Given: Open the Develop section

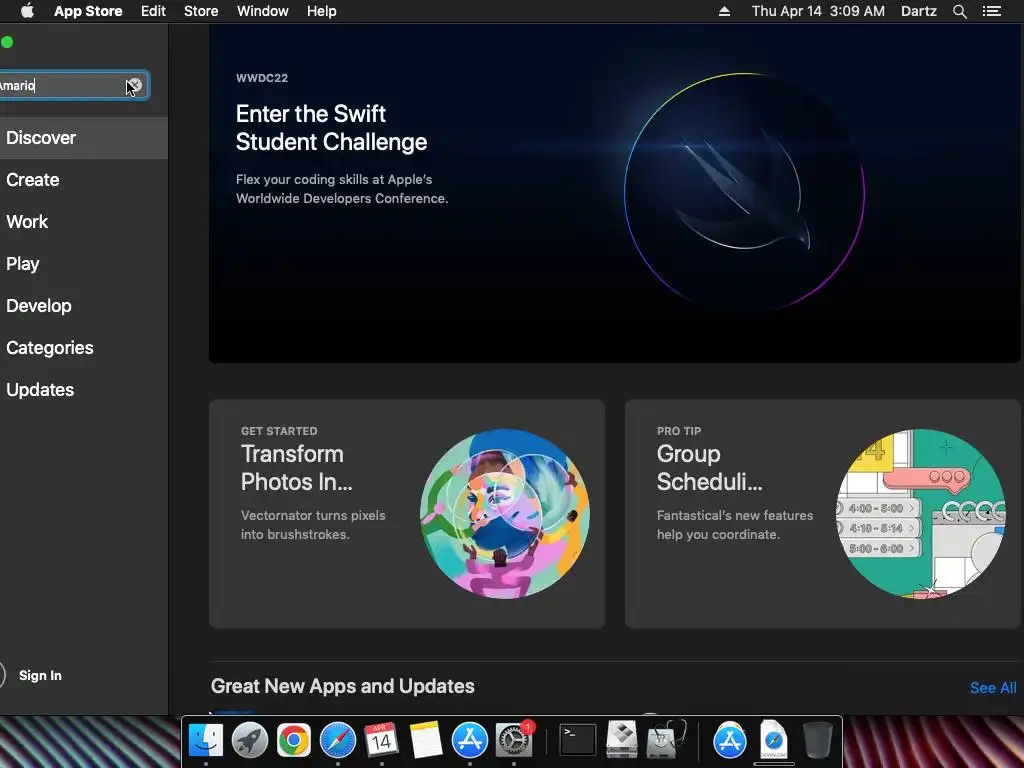Looking at the screenshot, I should click(x=84, y=306).
